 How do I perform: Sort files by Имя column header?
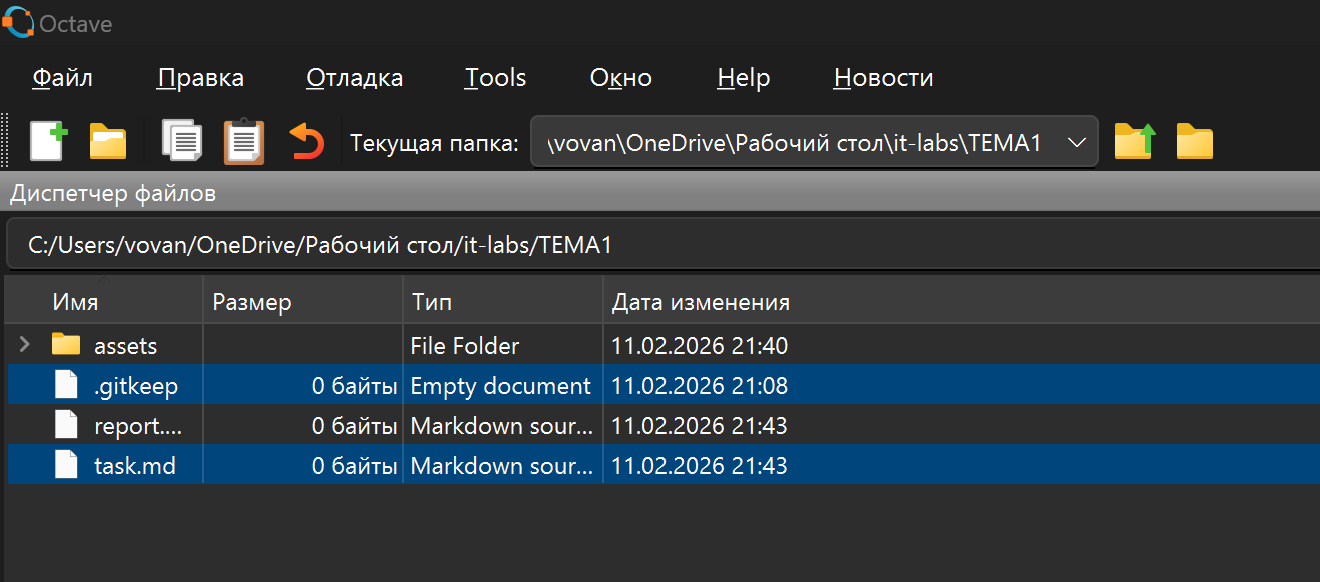(x=76, y=302)
